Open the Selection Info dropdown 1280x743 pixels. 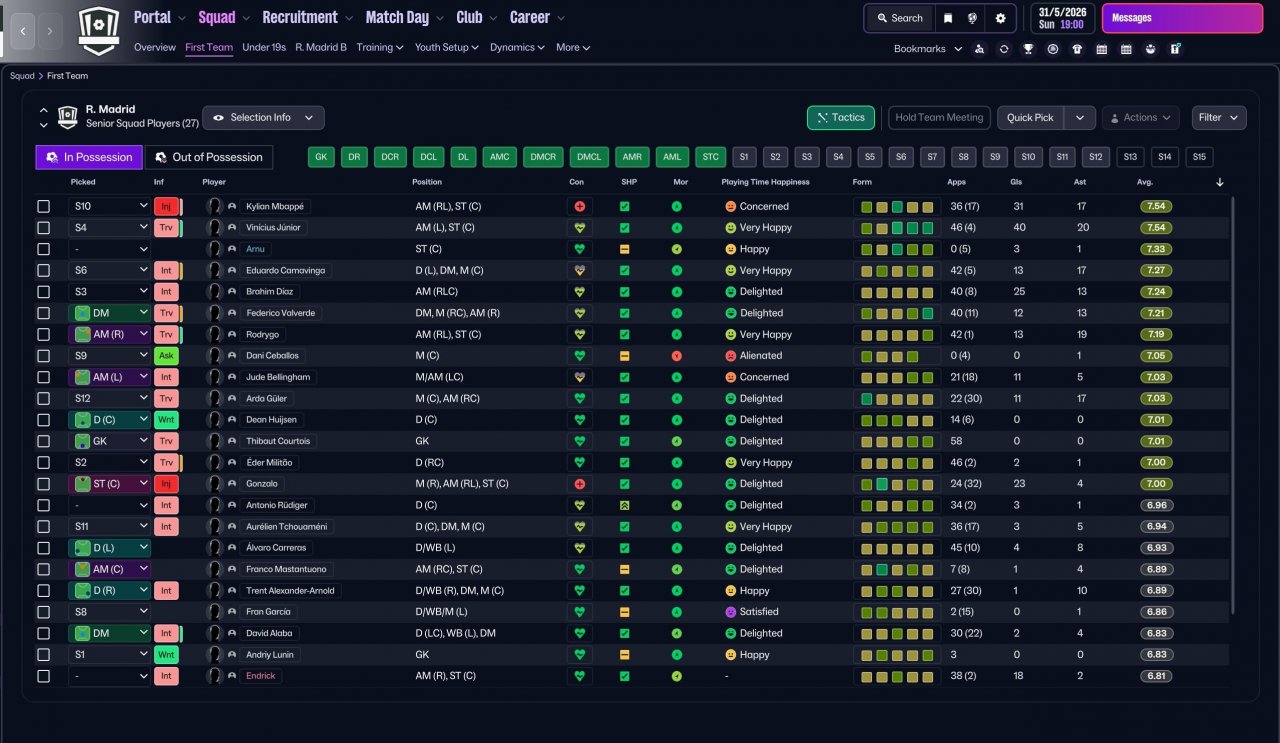[x=263, y=118]
